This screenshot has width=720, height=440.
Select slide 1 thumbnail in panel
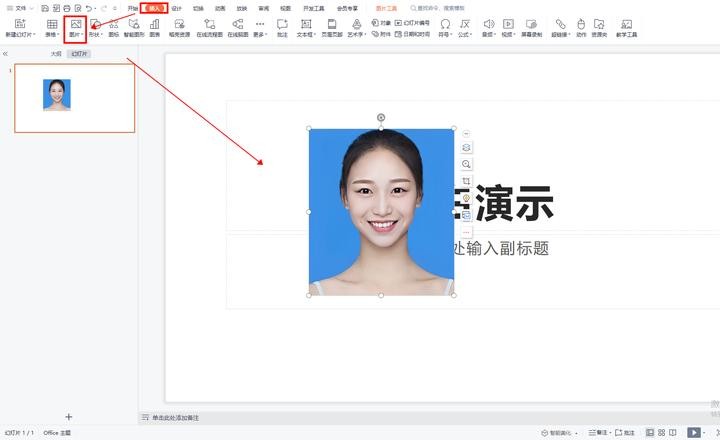pos(74,97)
